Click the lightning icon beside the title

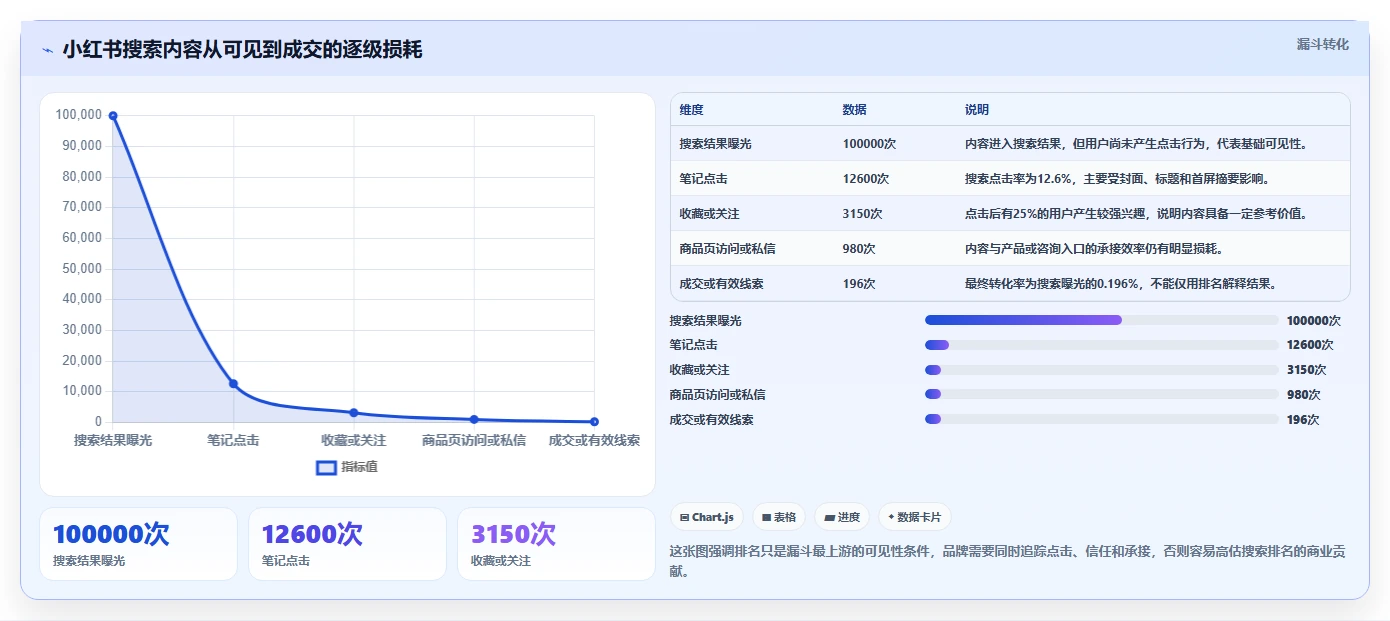[x=47, y=50]
